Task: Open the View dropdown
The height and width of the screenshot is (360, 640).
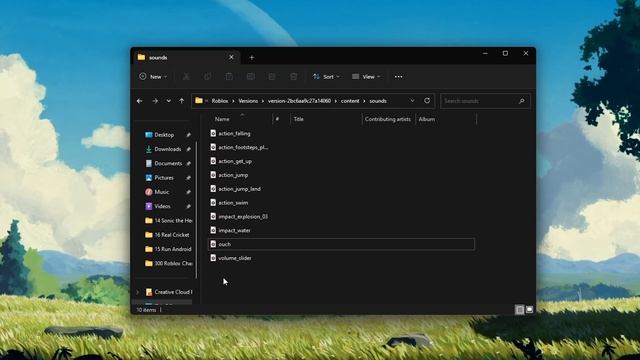Action: 366,77
